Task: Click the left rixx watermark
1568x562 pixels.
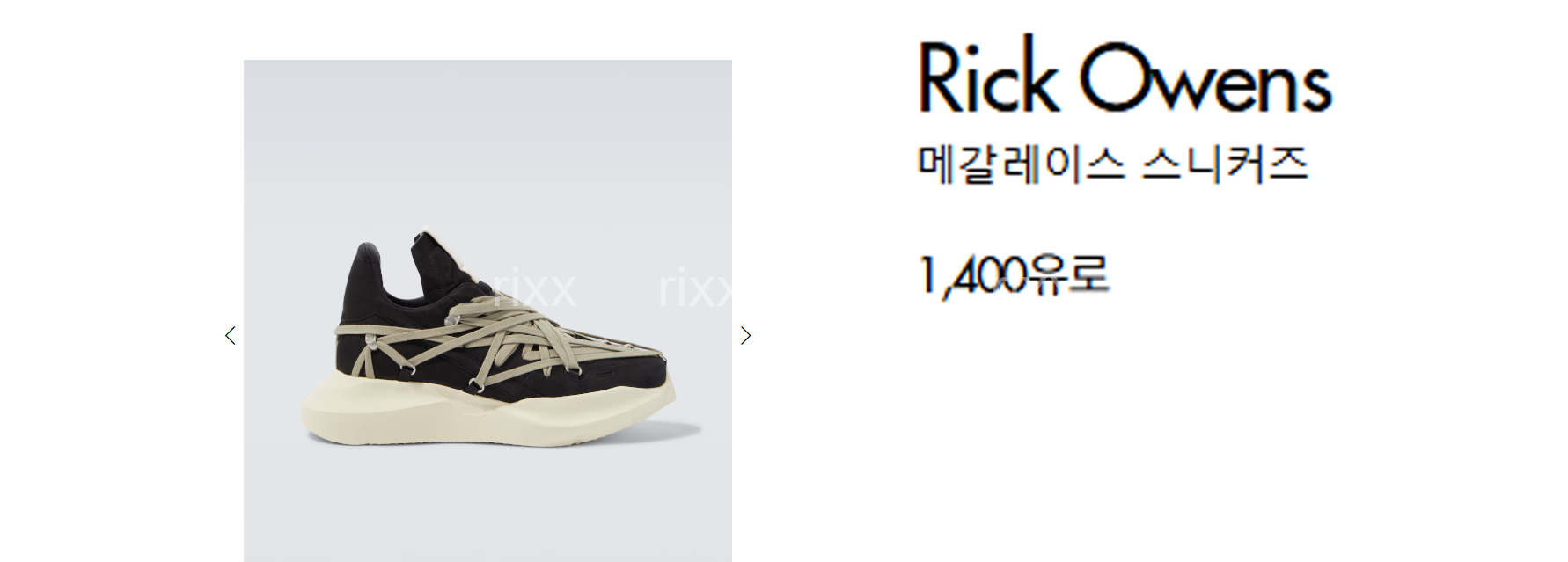Action: coord(534,288)
